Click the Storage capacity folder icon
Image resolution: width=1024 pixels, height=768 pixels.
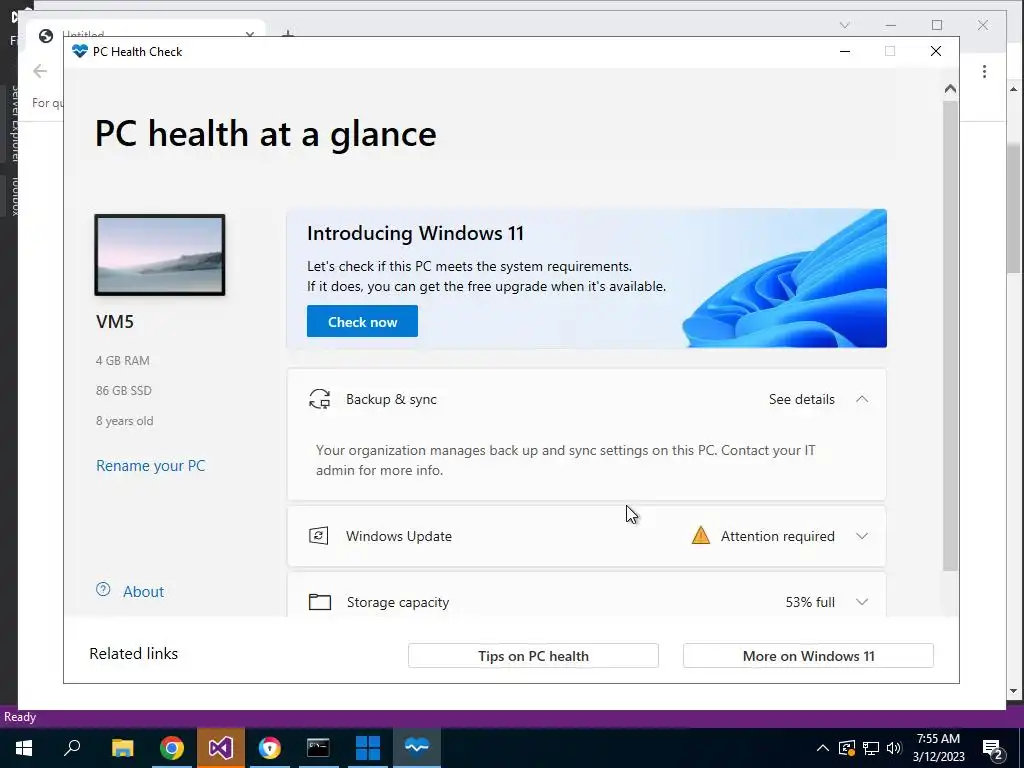[319, 601]
